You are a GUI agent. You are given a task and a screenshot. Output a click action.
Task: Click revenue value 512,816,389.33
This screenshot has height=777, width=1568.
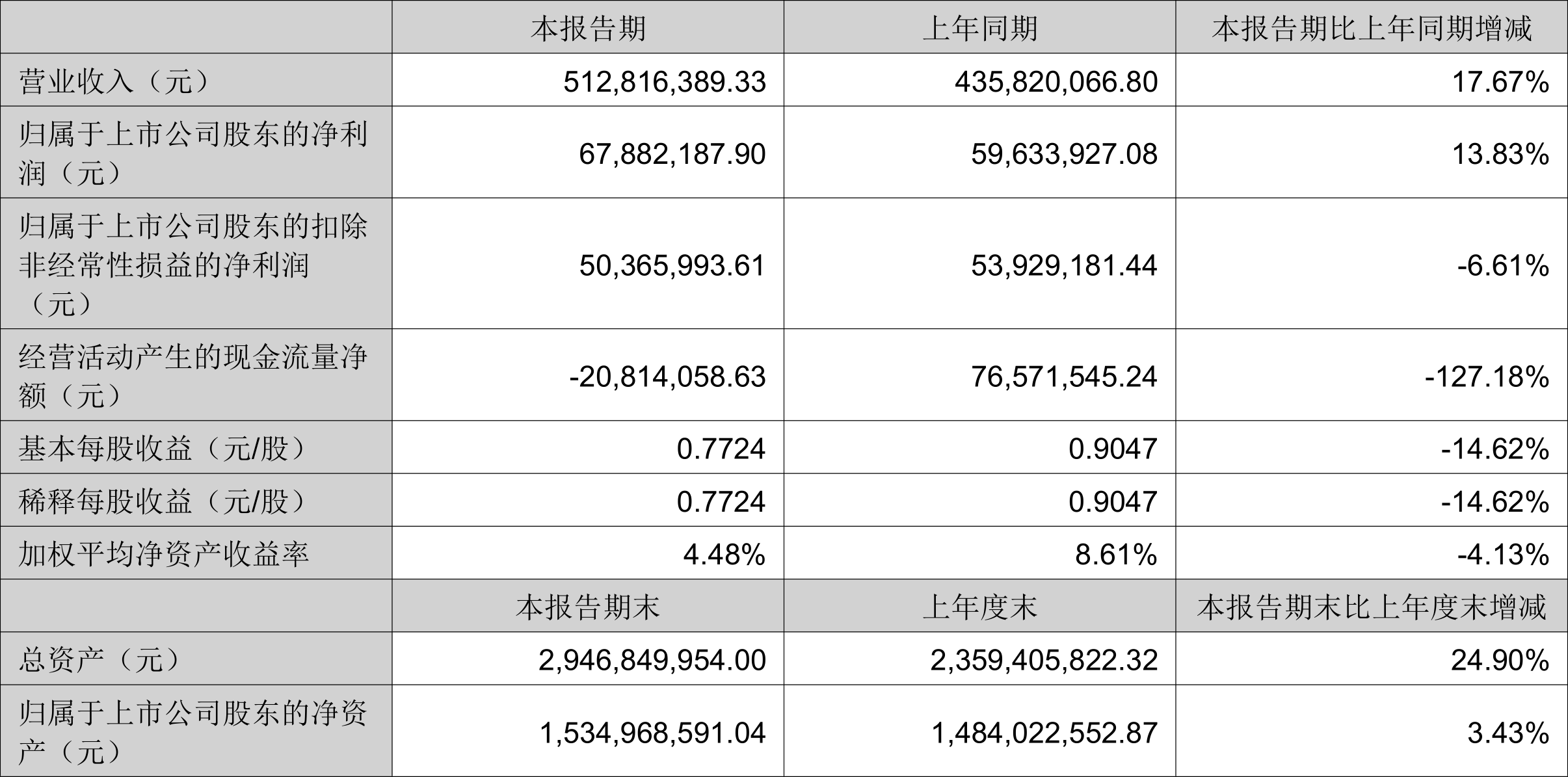point(664,82)
